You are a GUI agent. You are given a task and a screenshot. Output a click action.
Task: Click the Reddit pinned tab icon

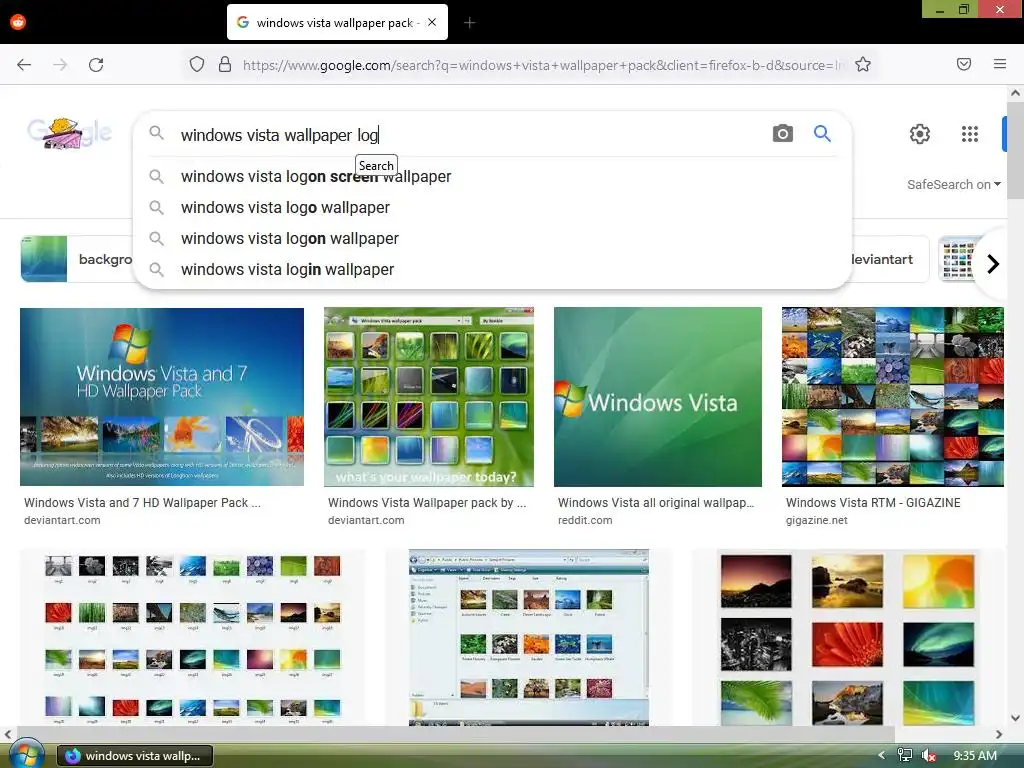tap(18, 22)
